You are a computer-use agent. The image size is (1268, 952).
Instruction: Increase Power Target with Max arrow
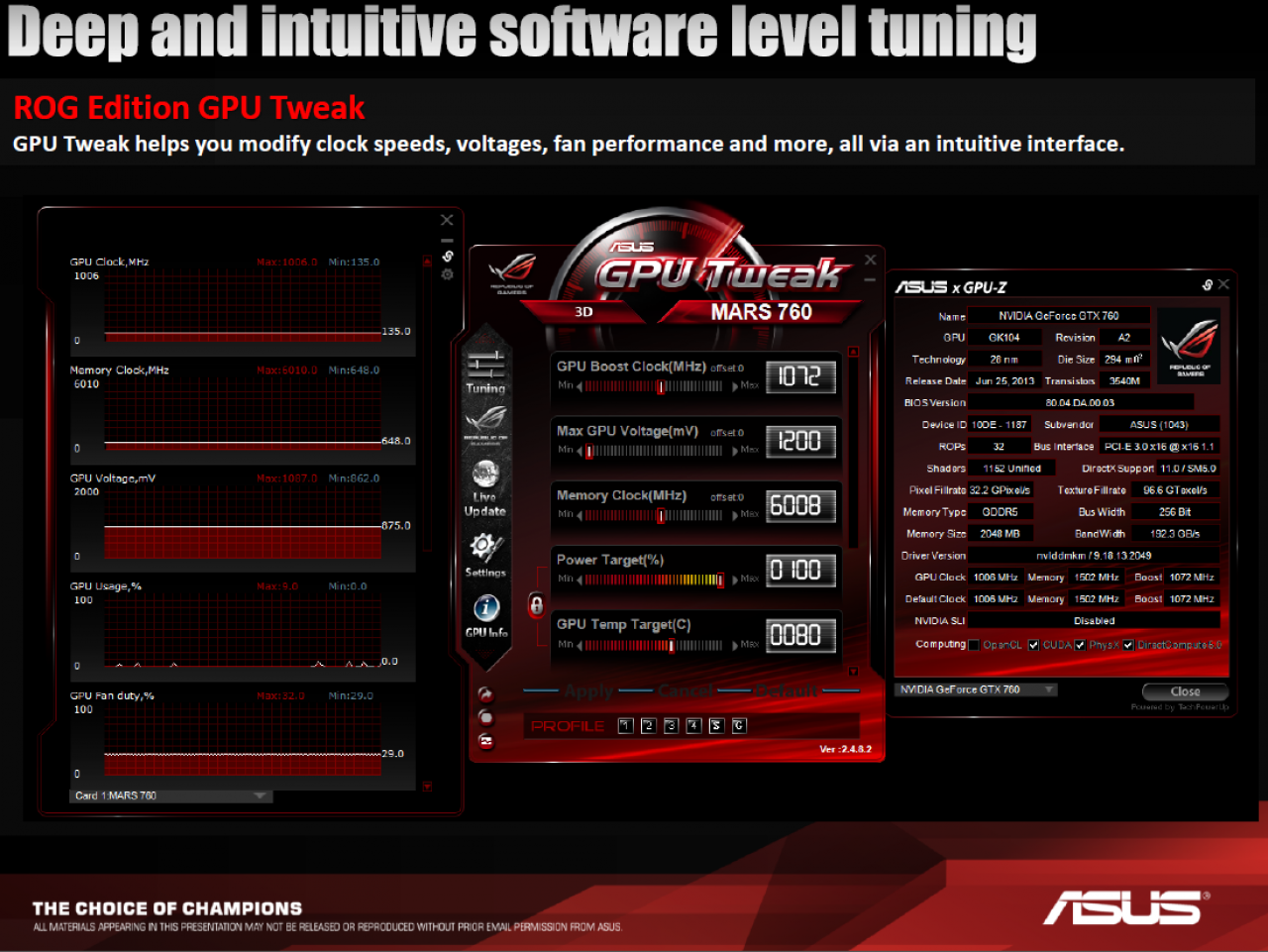[734, 580]
